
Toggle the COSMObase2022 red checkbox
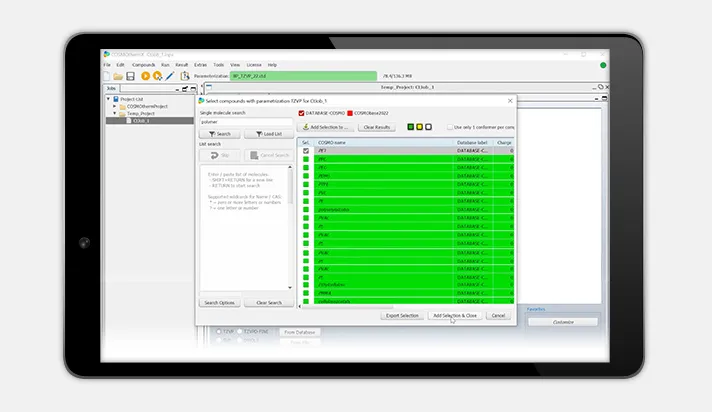pos(350,113)
